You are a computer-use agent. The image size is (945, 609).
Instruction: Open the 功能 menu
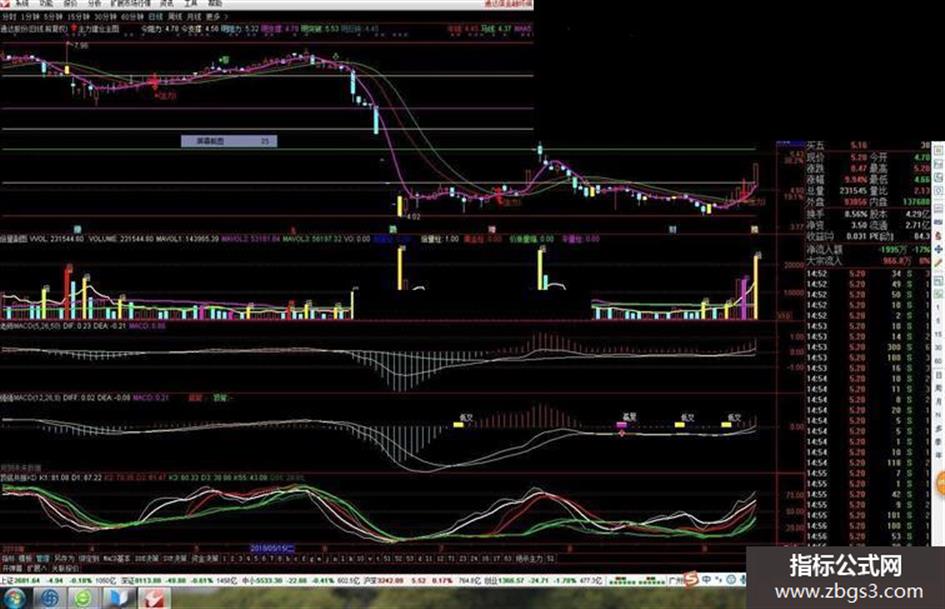point(46,4)
